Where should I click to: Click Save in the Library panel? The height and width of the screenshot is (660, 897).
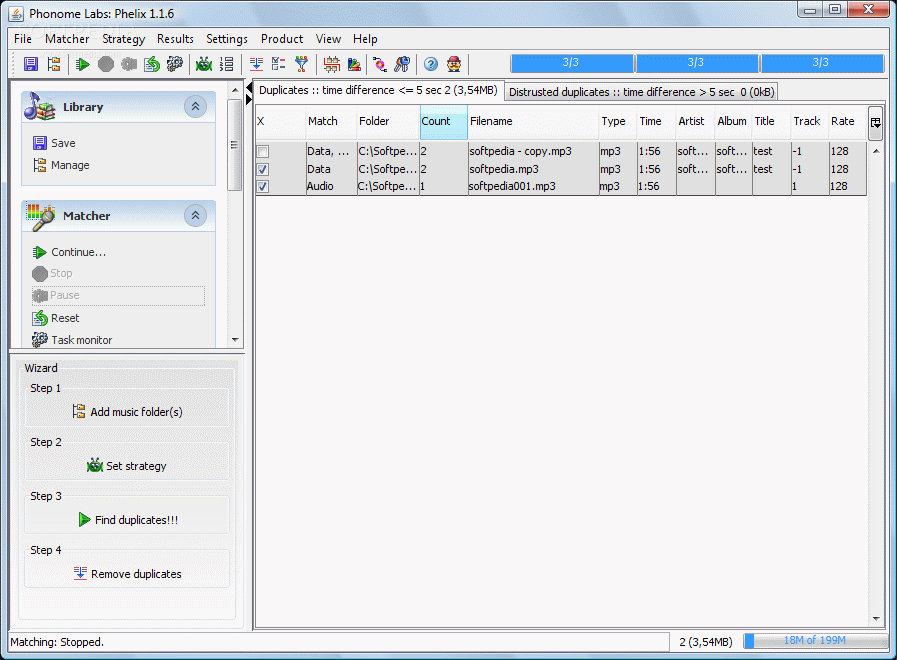[54, 143]
